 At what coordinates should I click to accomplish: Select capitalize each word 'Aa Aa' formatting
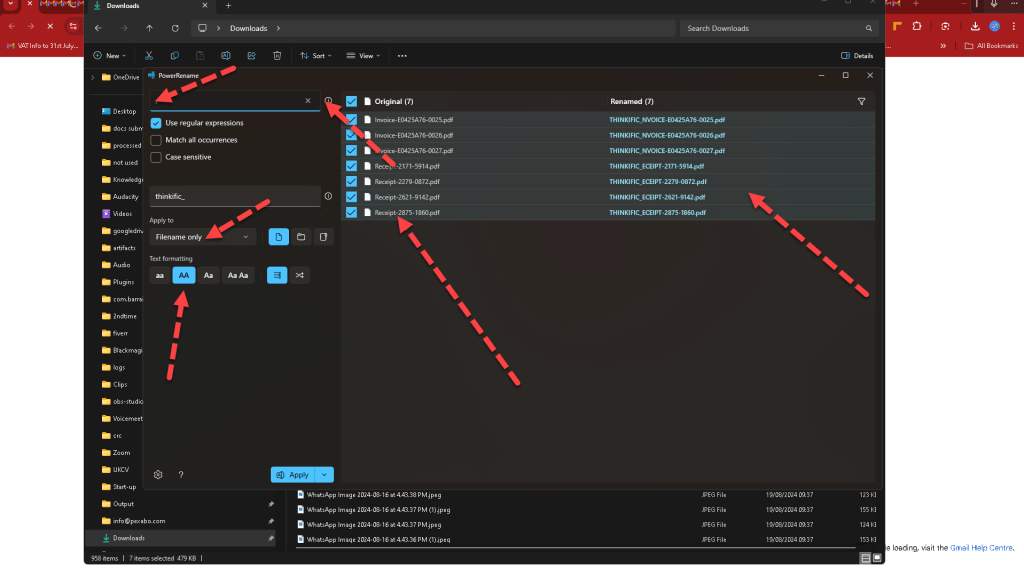[238, 276]
